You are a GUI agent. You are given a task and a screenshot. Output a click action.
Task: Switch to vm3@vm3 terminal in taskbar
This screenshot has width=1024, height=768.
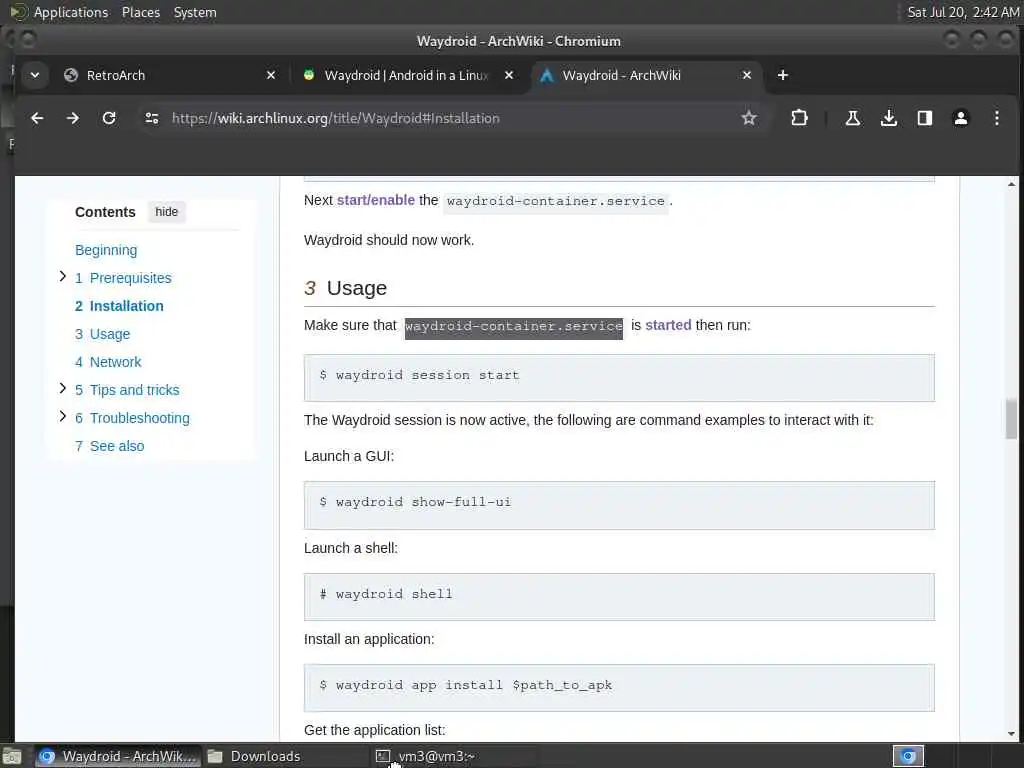[x=455, y=756]
